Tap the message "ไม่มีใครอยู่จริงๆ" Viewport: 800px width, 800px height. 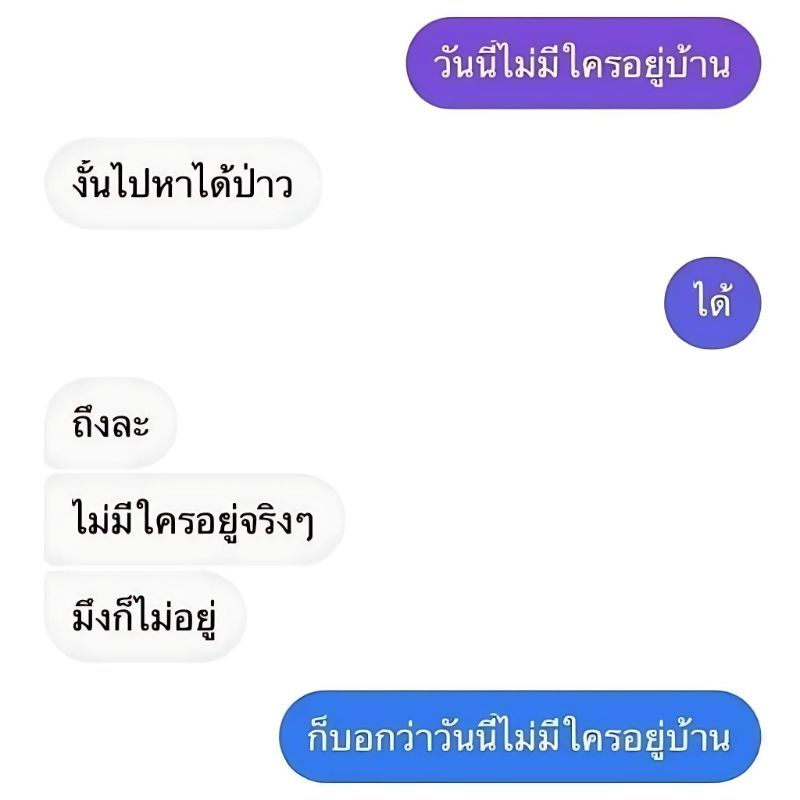click(x=194, y=520)
